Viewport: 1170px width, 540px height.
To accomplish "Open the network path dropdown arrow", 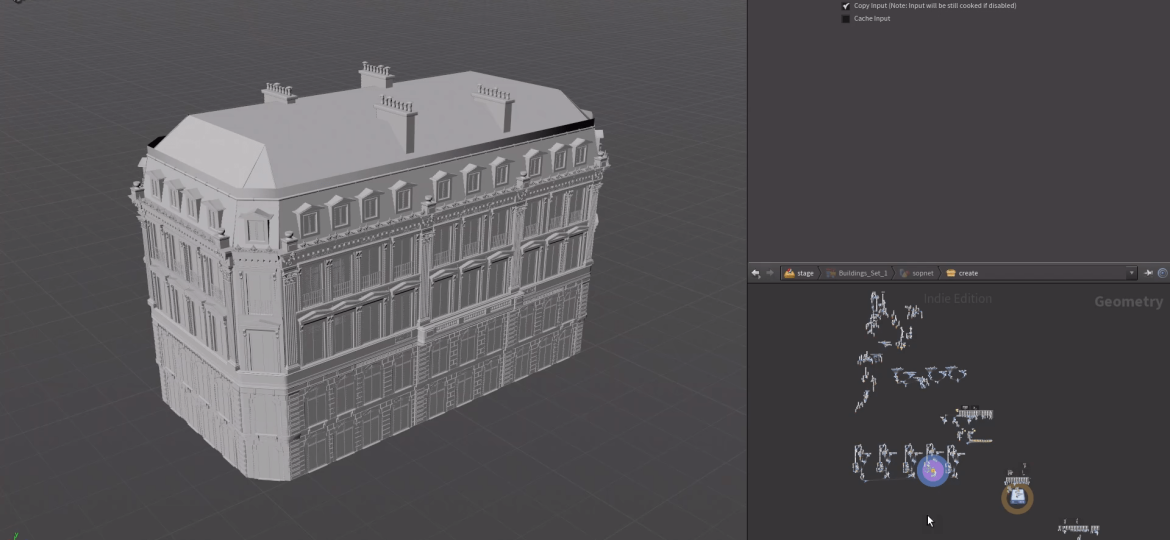I will (x=1132, y=273).
